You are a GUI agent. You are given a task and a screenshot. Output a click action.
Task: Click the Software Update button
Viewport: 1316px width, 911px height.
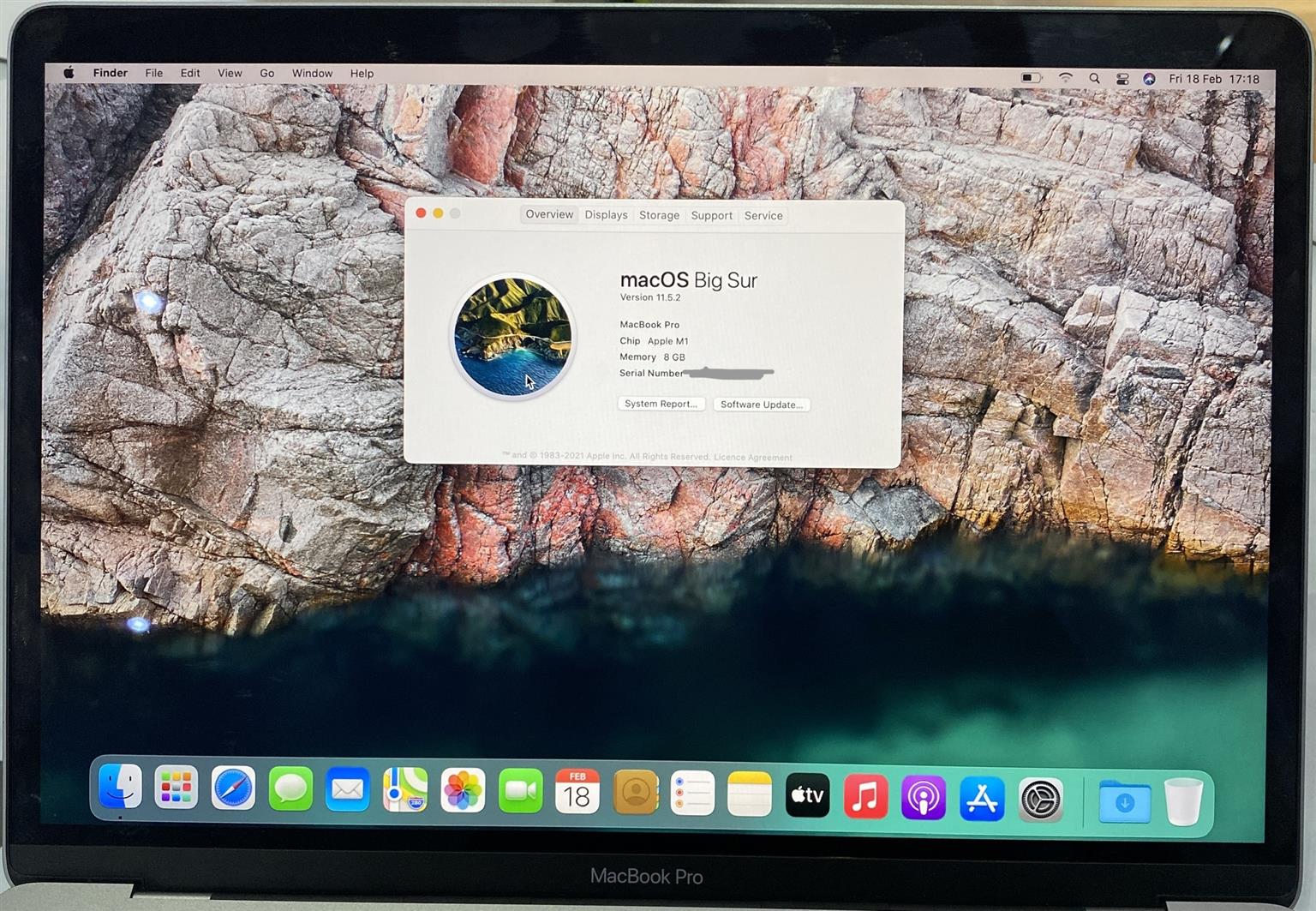pos(761,405)
